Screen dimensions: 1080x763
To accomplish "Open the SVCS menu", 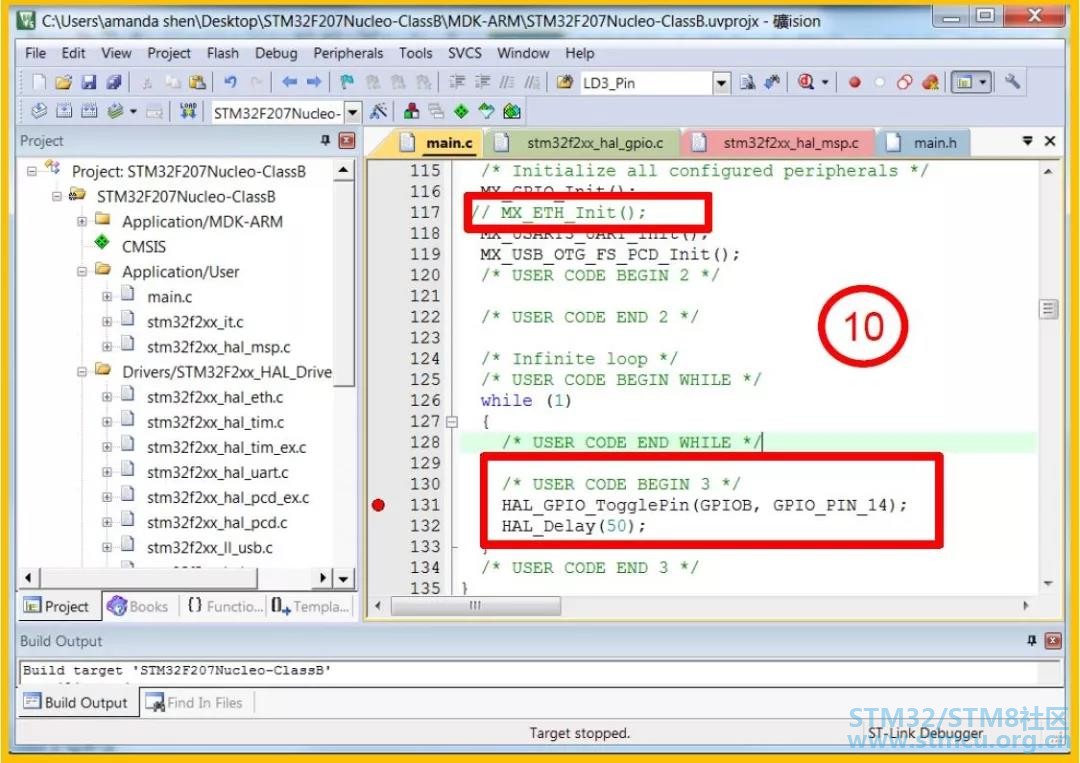I will click(464, 53).
